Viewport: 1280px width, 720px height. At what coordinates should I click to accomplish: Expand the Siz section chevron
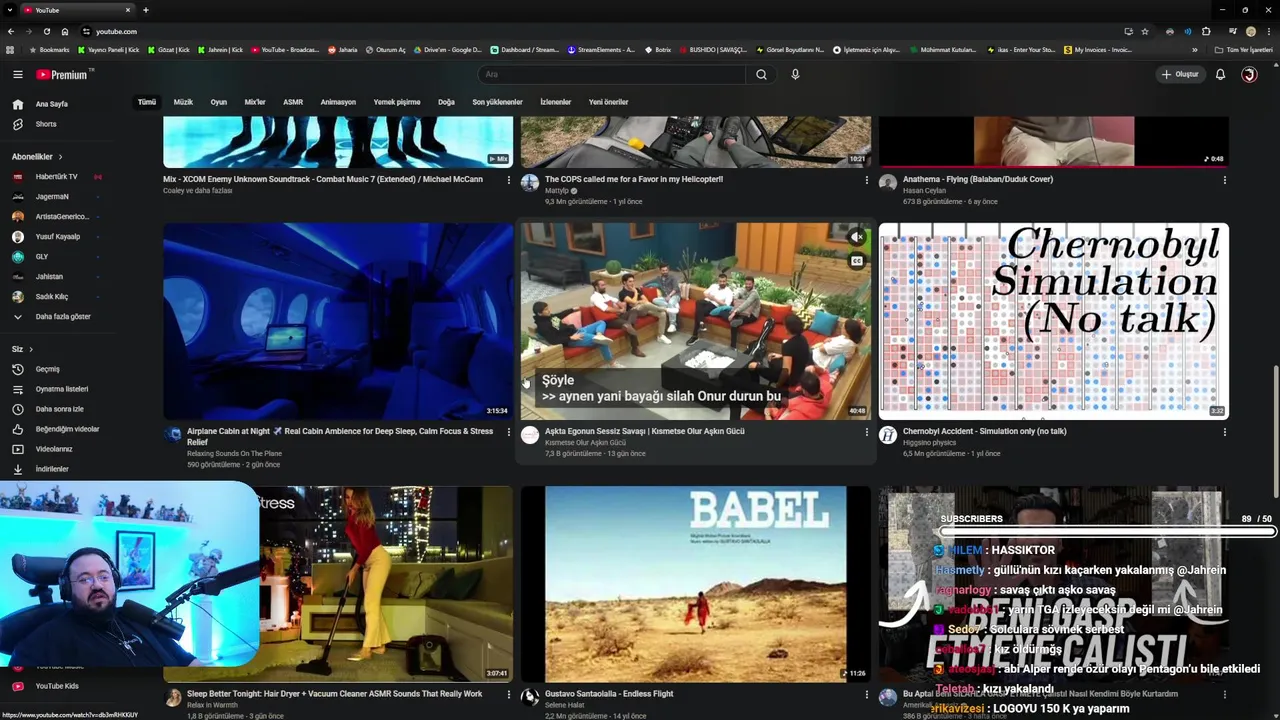point(31,349)
